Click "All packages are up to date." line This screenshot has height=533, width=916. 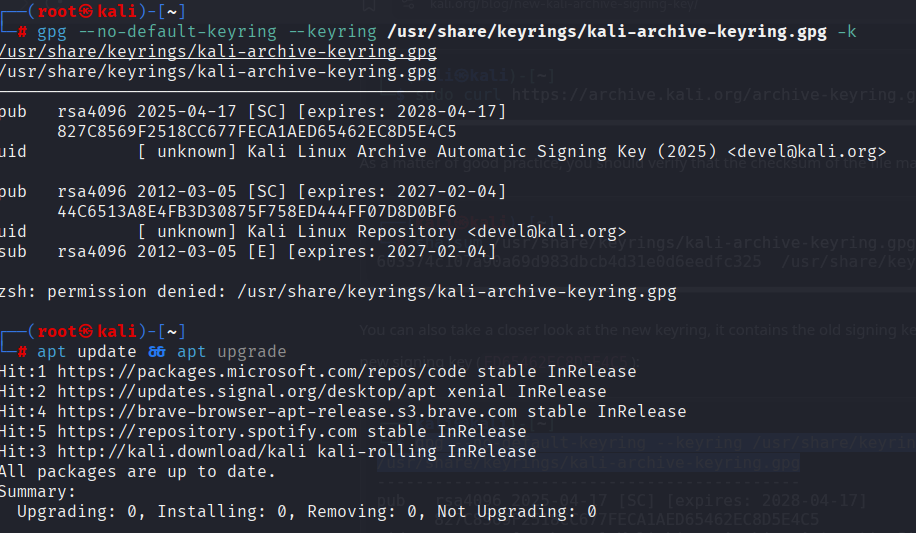coord(138,472)
